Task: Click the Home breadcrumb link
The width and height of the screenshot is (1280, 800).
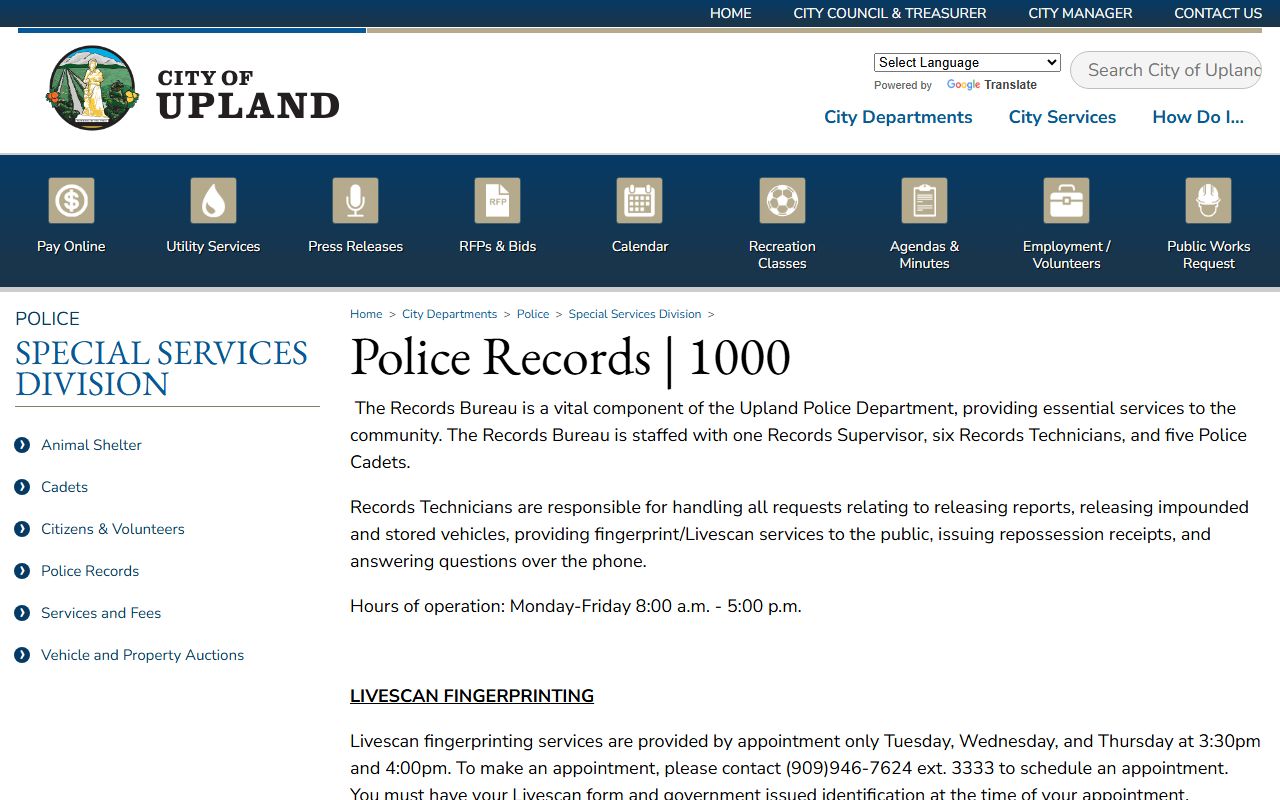Action: tap(366, 314)
